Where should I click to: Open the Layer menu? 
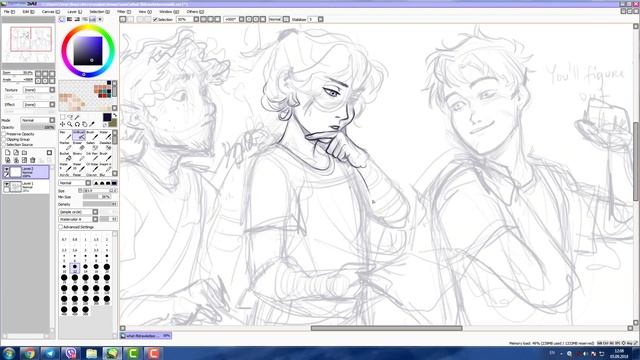point(74,12)
